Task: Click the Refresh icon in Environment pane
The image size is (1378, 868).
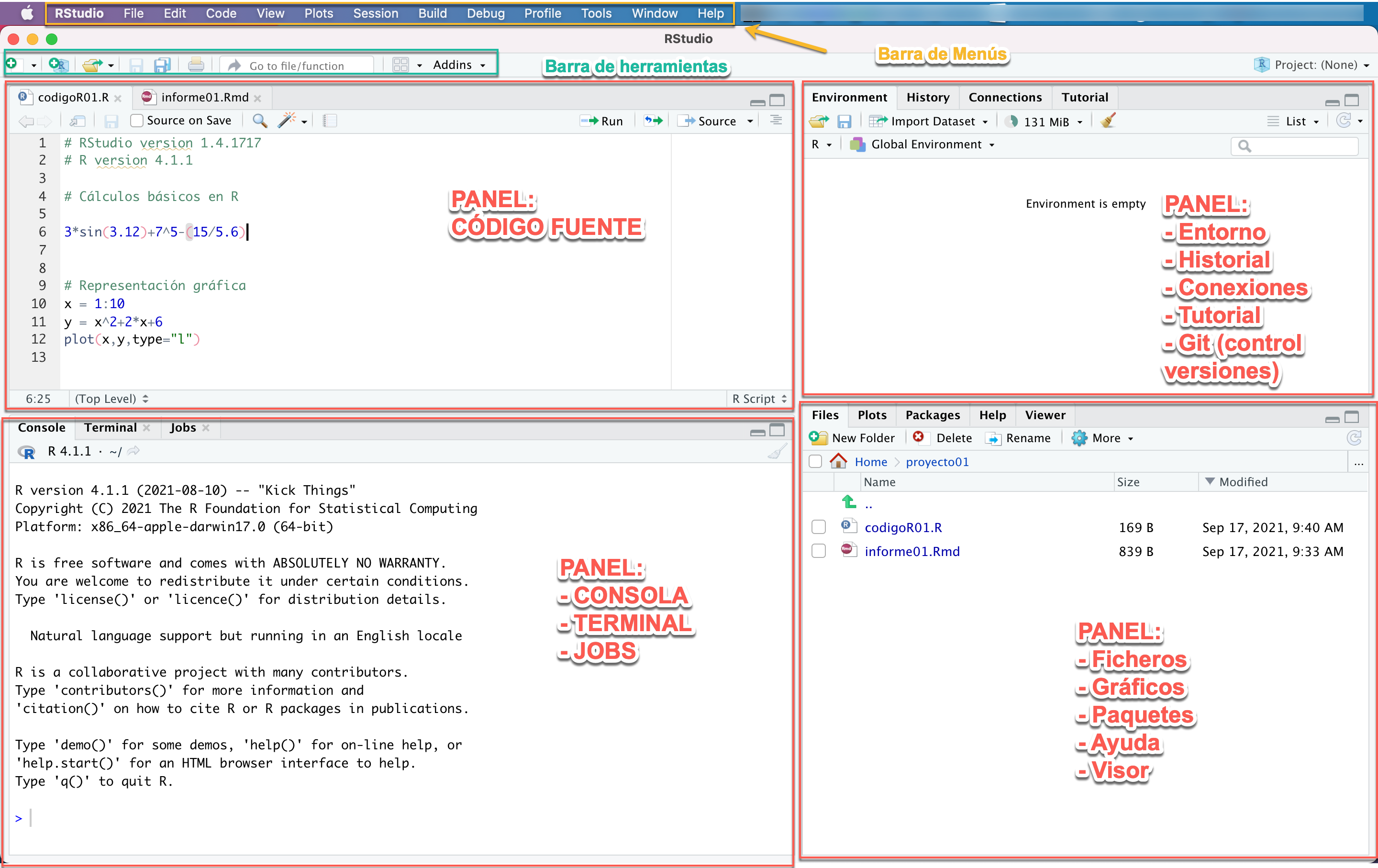Action: click(1343, 121)
